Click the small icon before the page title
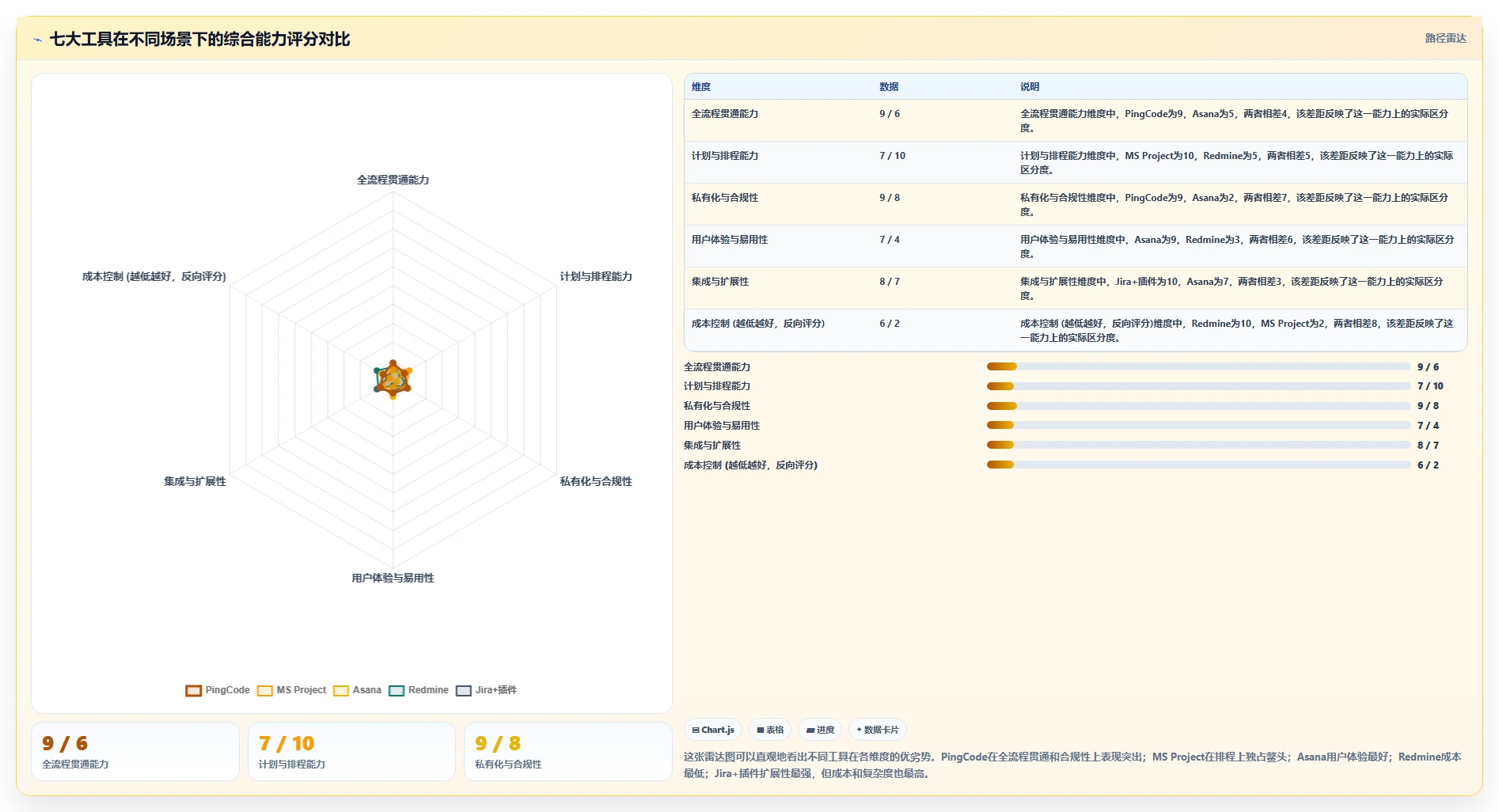 pyautogui.click(x=37, y=40)
